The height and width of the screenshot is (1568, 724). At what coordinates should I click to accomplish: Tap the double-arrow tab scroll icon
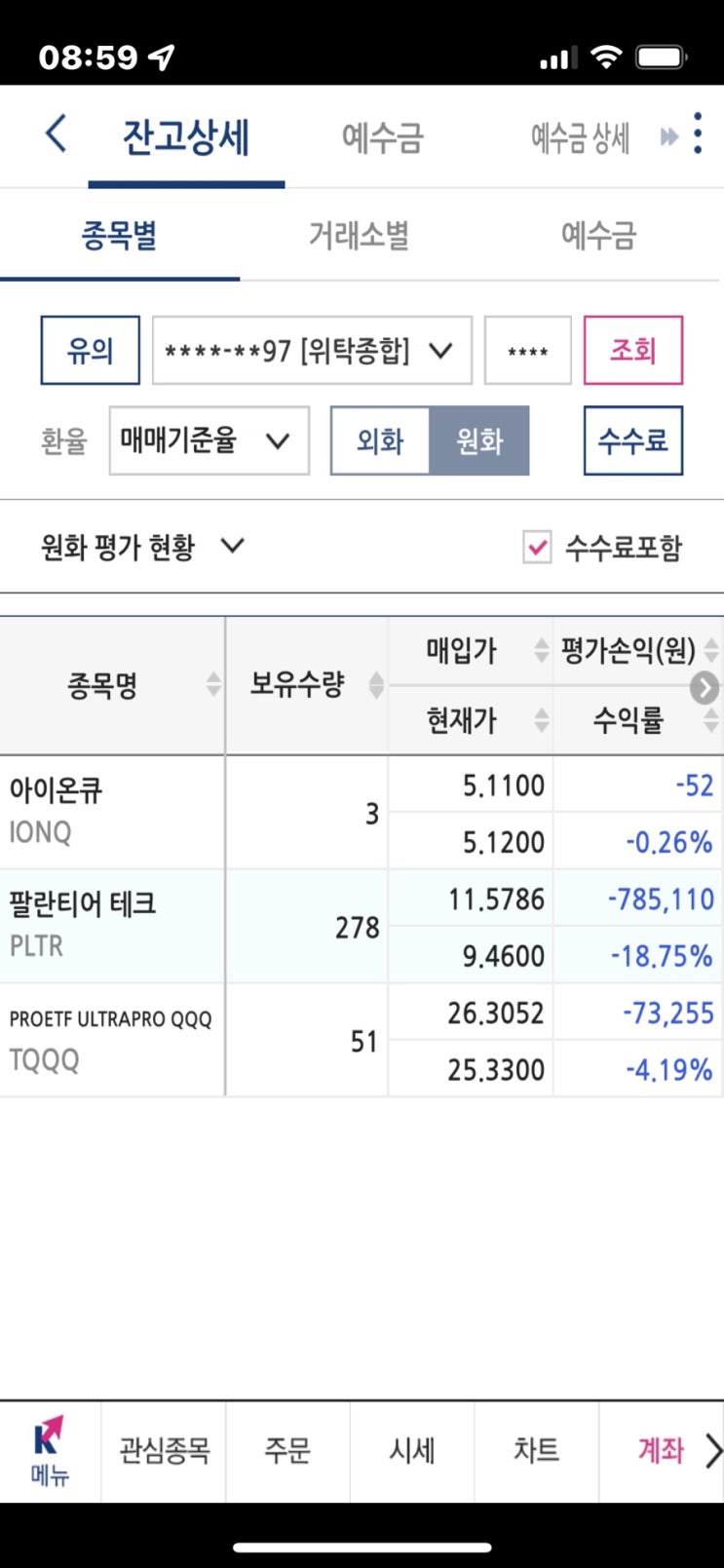coord(669,136)
